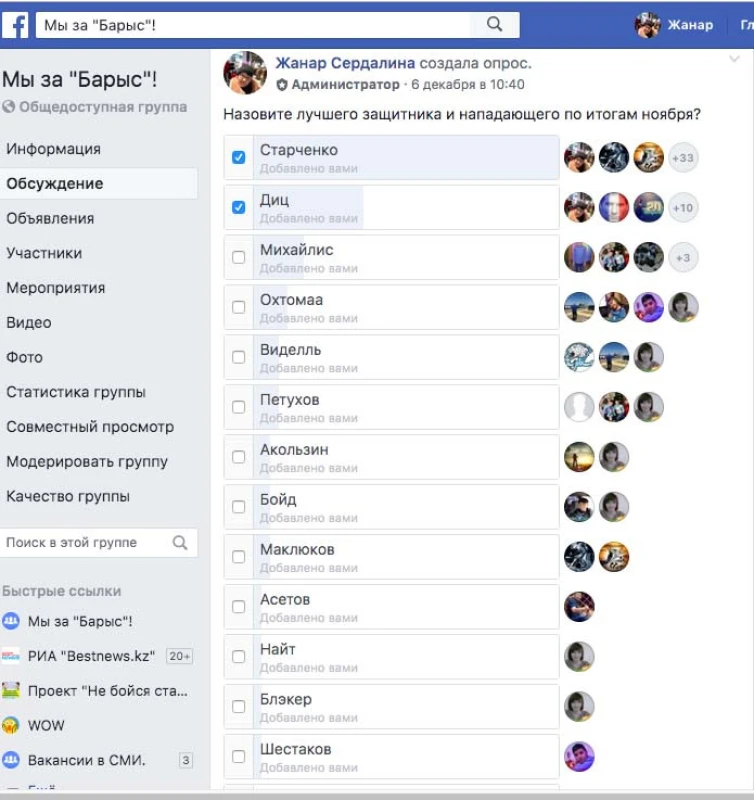Image resolution: width=754 pixels, height=800 pixels.
Task: Open the post options chevron menu
Action: pos(734,59)
